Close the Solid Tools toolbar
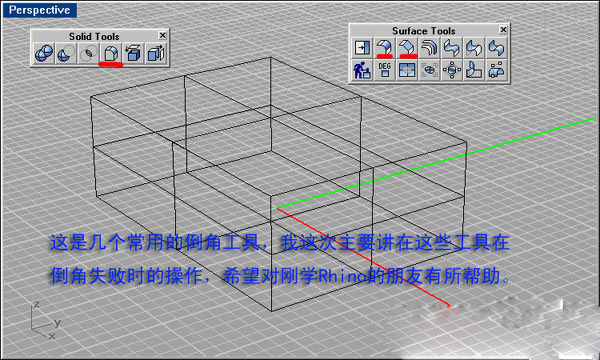600x360 pixels. pos(163,35)
